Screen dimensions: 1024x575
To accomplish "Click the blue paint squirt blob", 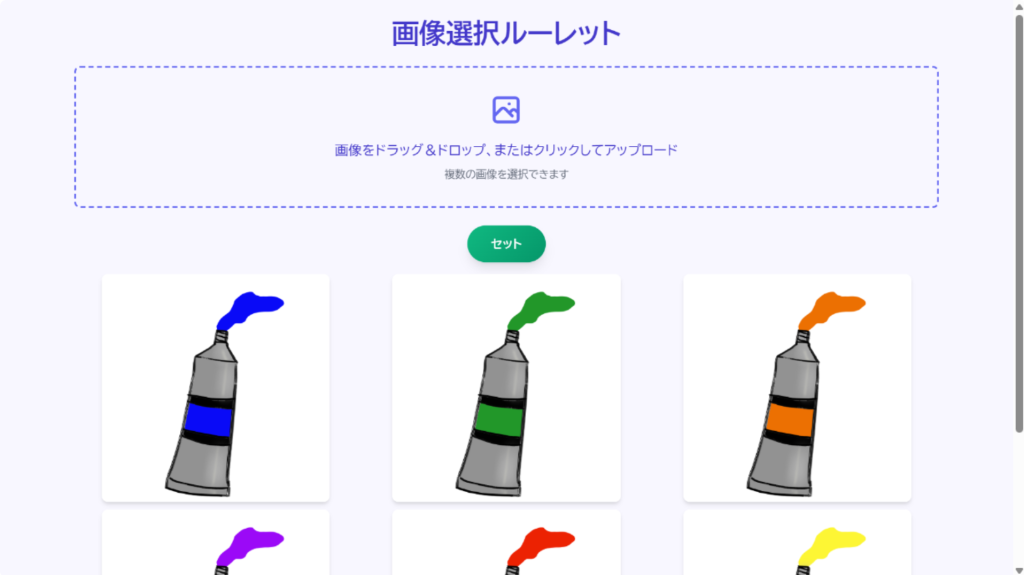I will tap(249, 310).
